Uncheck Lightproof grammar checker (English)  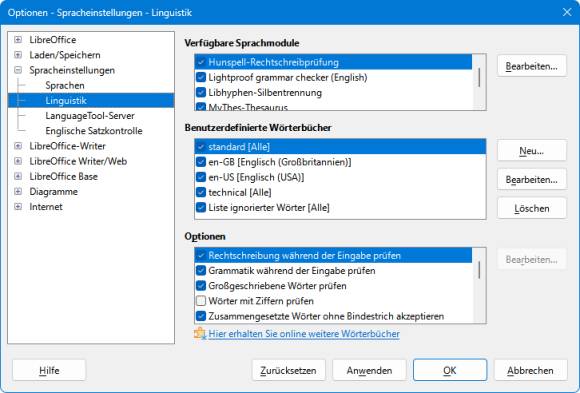pyautogui.click(x=201, y=77)
